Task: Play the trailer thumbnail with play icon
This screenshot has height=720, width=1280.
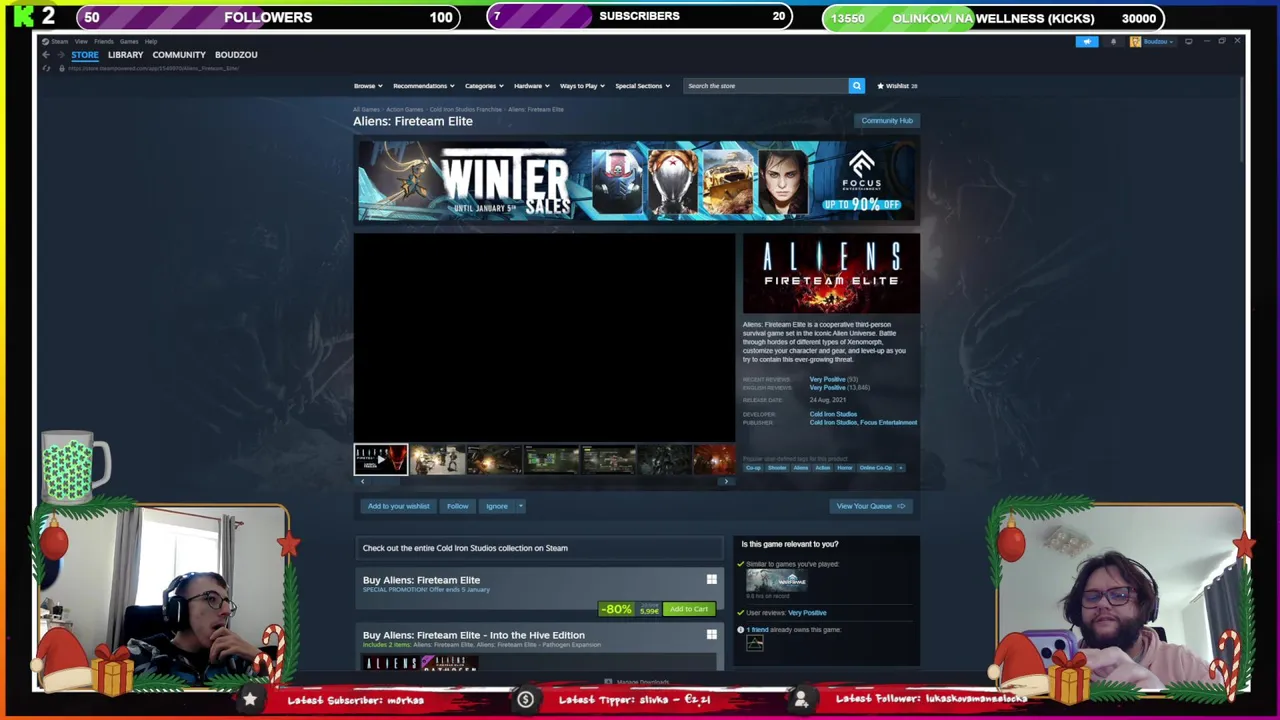Action: tap(381, 460)
